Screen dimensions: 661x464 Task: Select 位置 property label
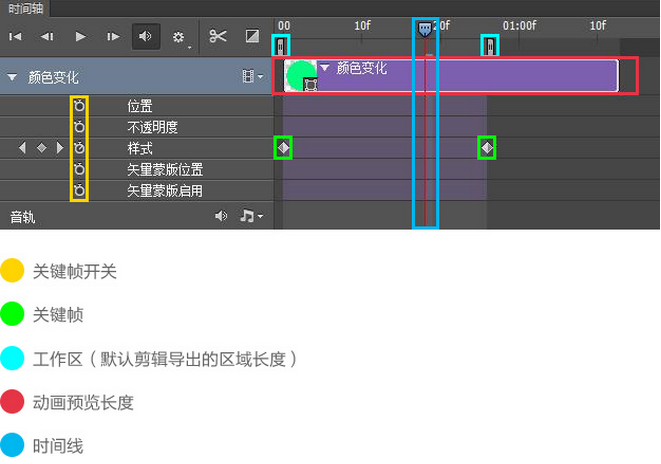140,106
